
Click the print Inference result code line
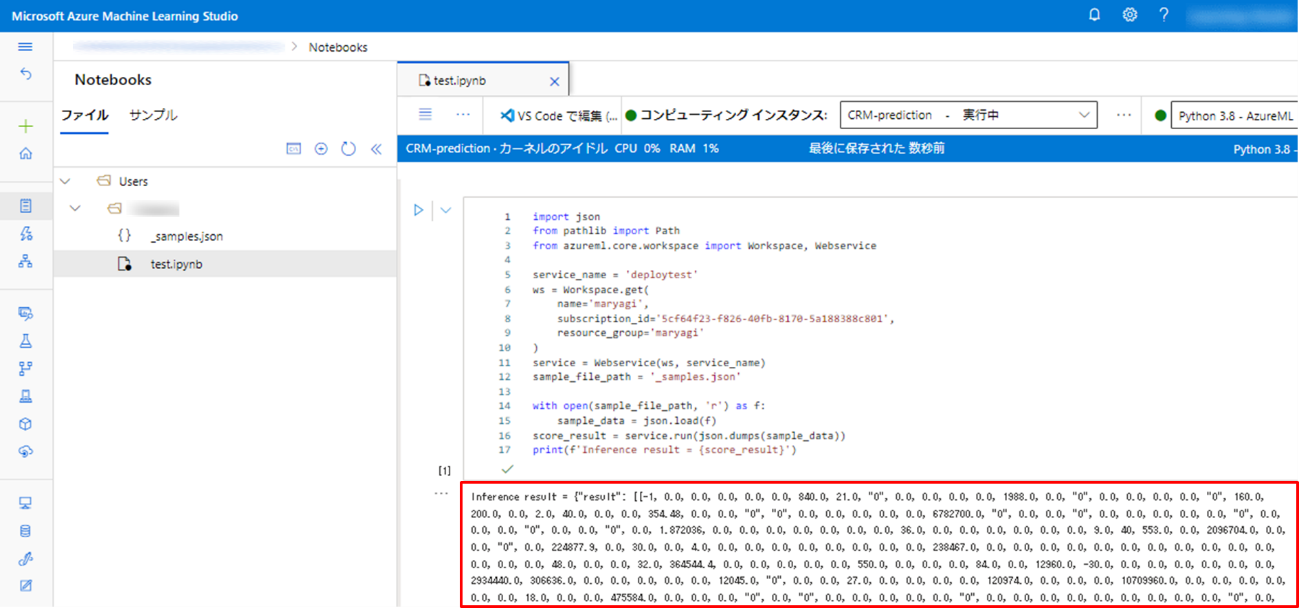pos(665,450)
